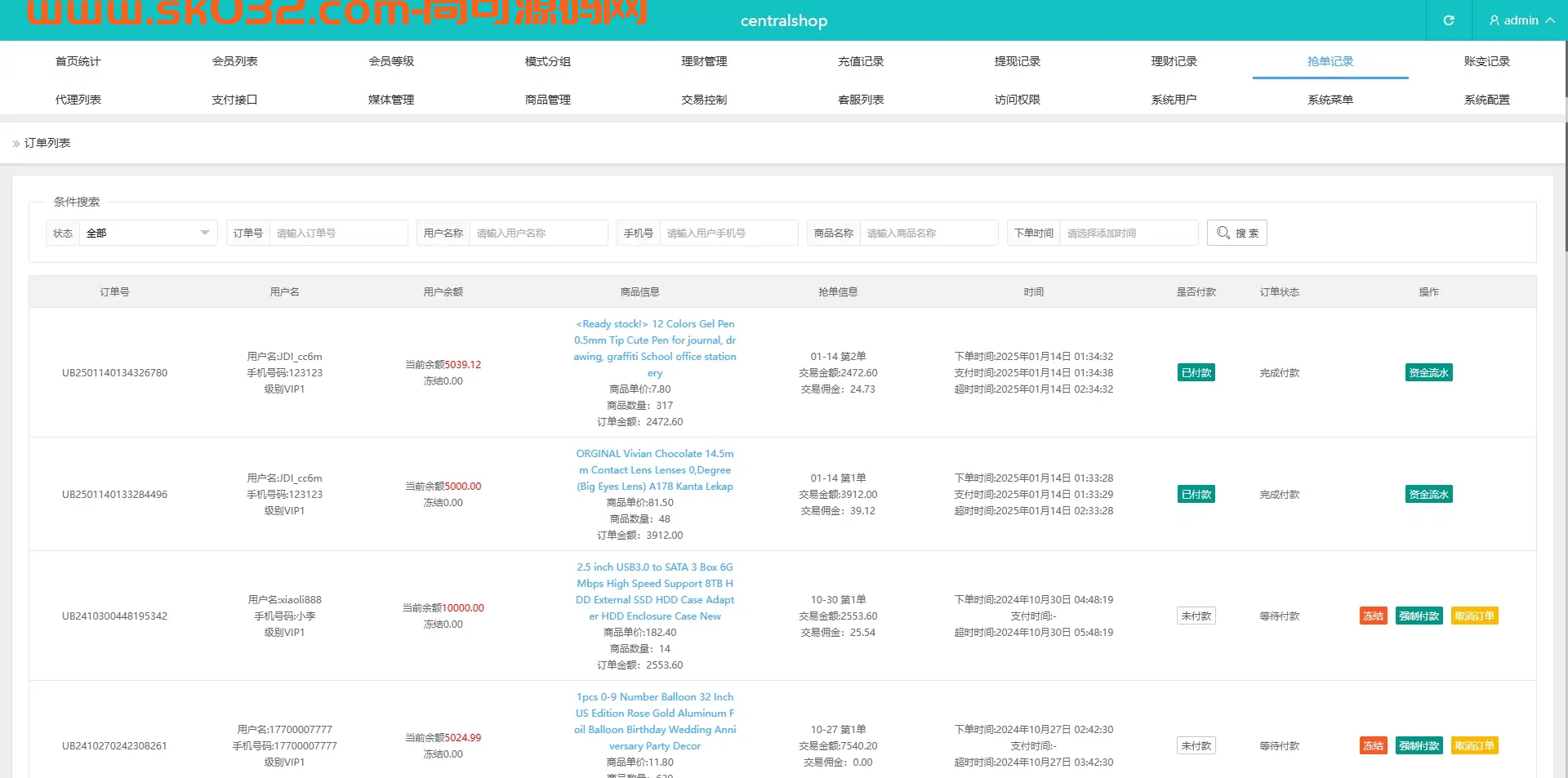Click the admin user icon in the header
Viewport: 1568px width, 778px height.
(1494, 20)
